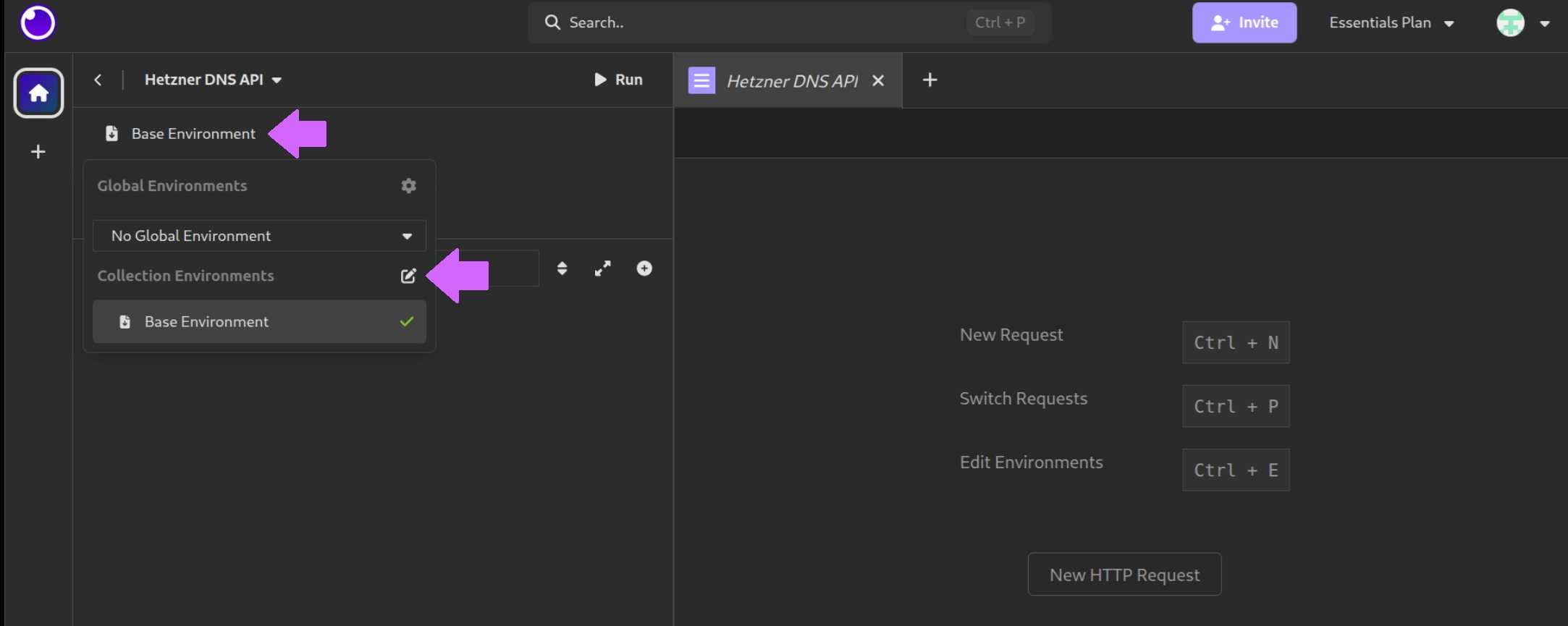
Task: Click the Insomnia logo icon
Action: (38, 23)
